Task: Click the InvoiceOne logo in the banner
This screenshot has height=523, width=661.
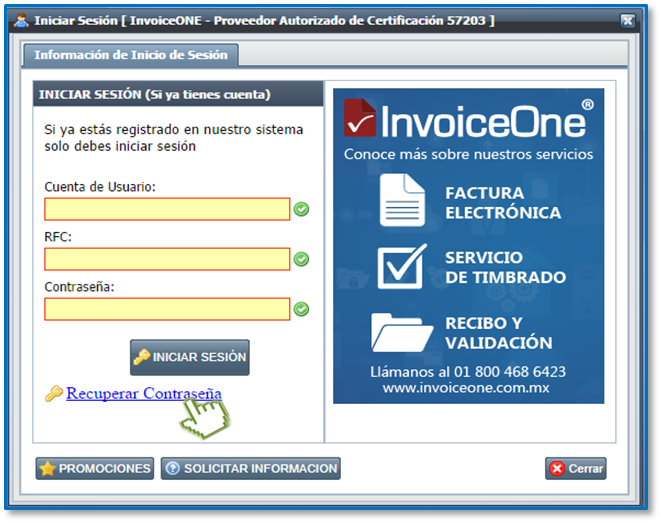Action: (x=468, y=119)
